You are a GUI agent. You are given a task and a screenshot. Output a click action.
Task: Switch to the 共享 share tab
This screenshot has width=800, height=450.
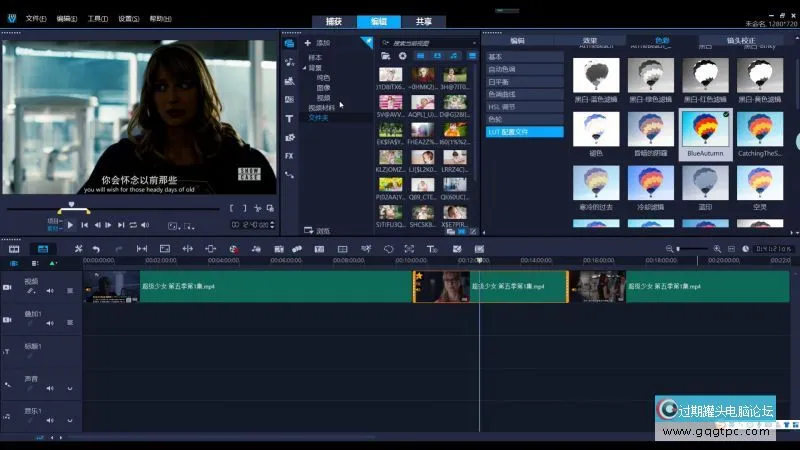point(423,21)
